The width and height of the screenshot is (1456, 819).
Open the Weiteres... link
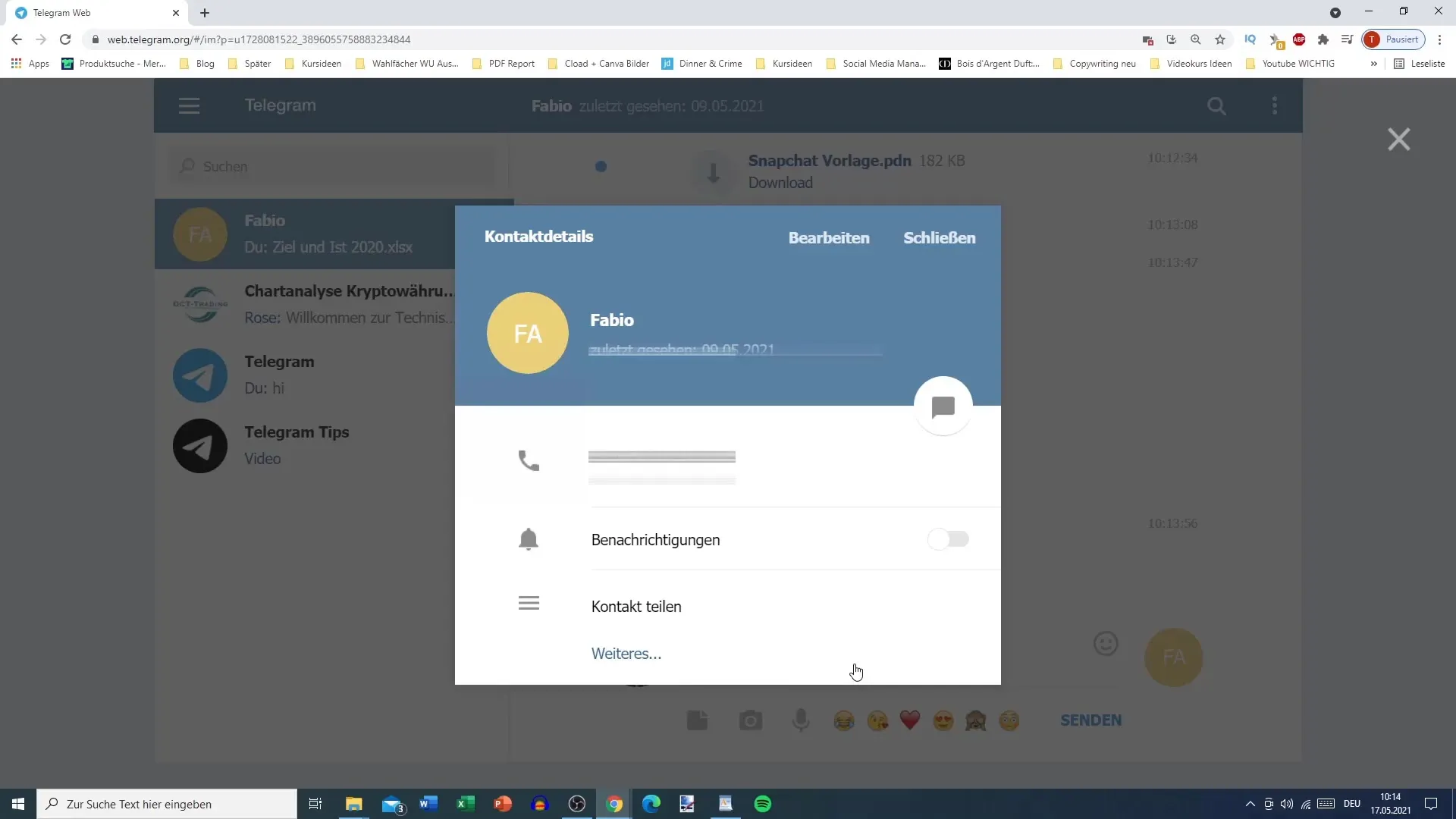626,654
